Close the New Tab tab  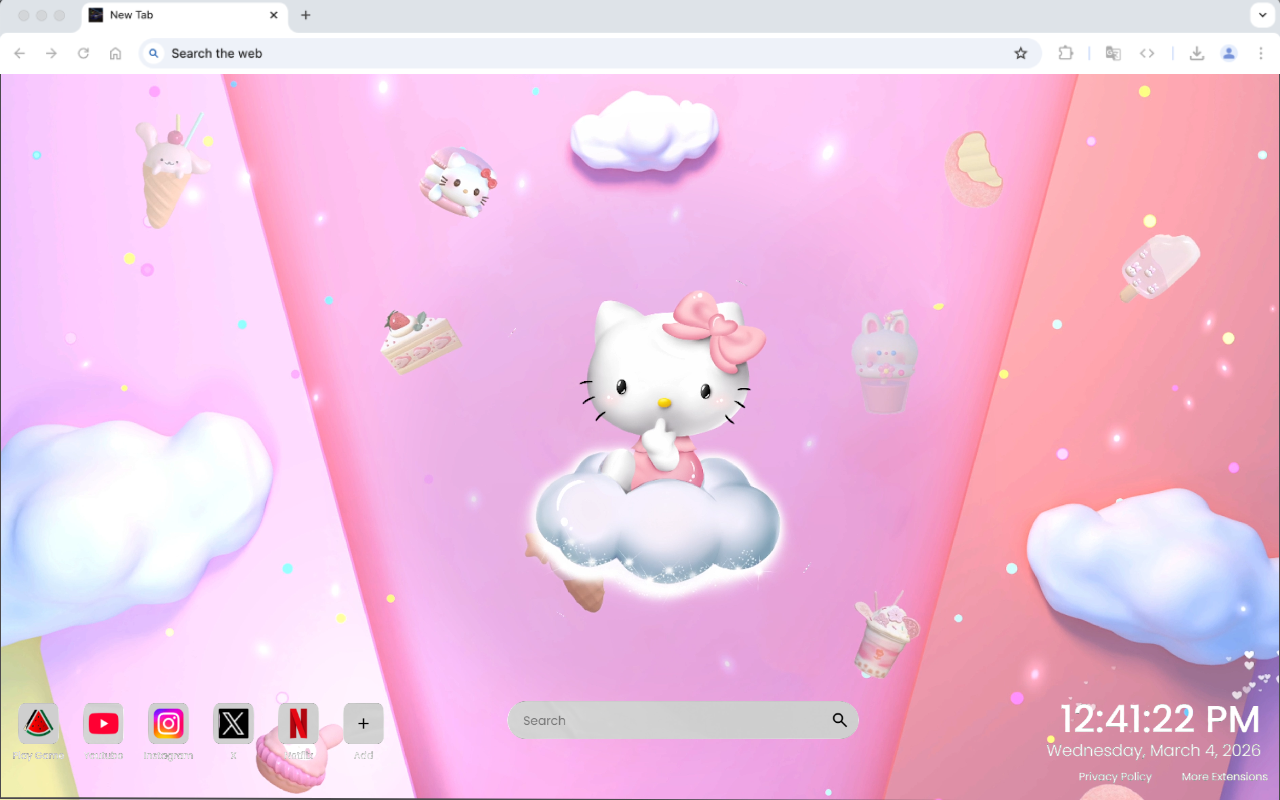click(274, 16)
